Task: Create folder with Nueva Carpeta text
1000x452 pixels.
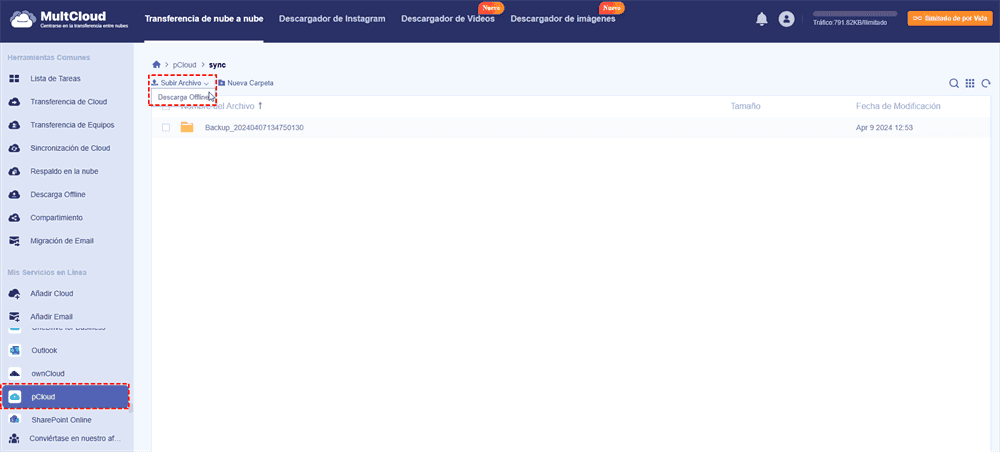Action: pyautogui.click(x=250, y=83)
